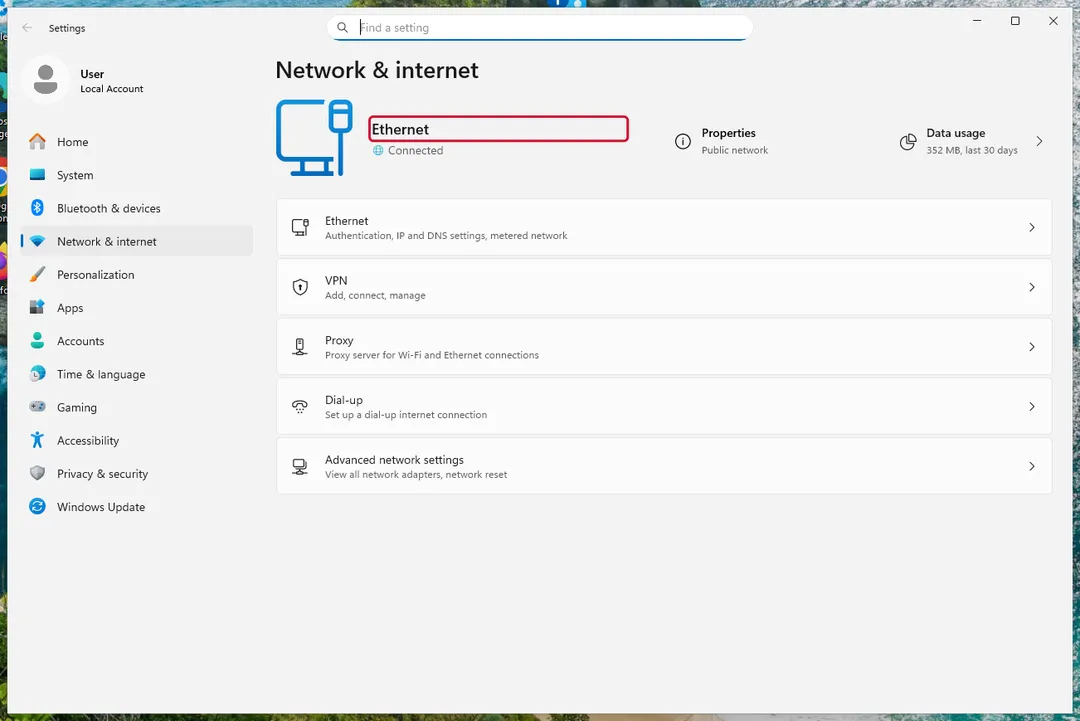Open the User Local Account profile name

[x=112, y=81]
